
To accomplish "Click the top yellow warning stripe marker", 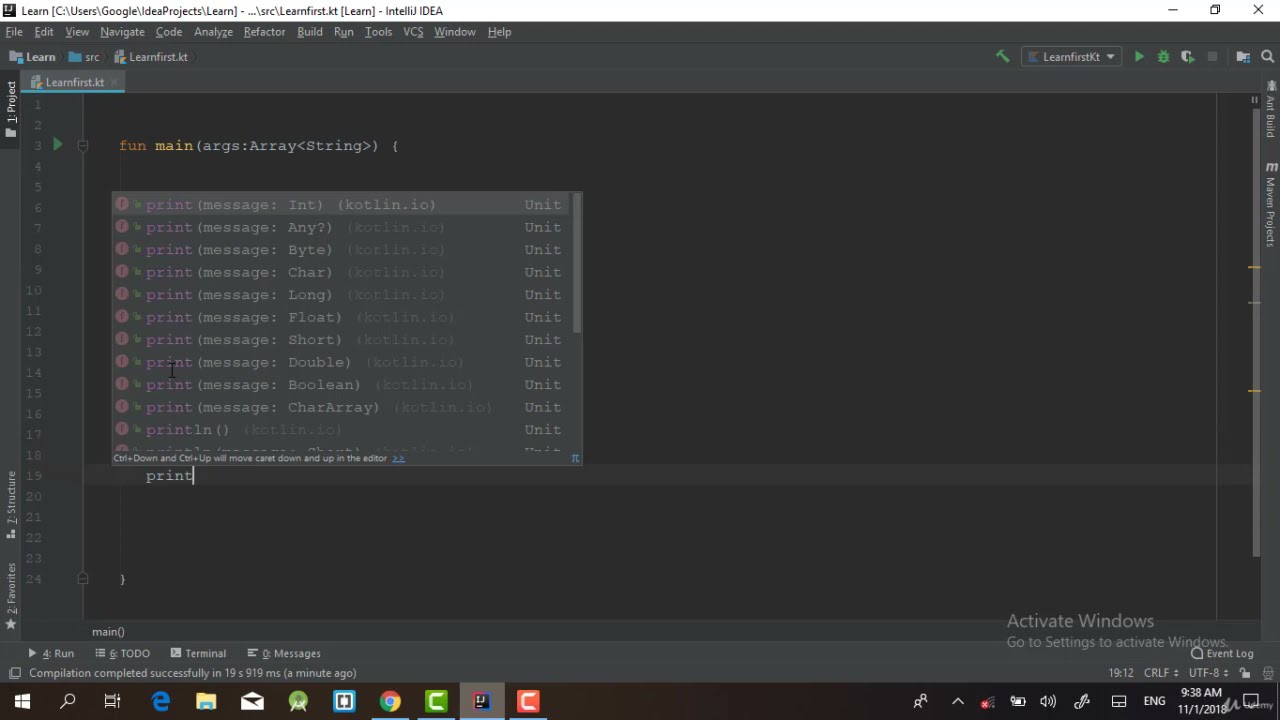I will [x=1254, y=267].
